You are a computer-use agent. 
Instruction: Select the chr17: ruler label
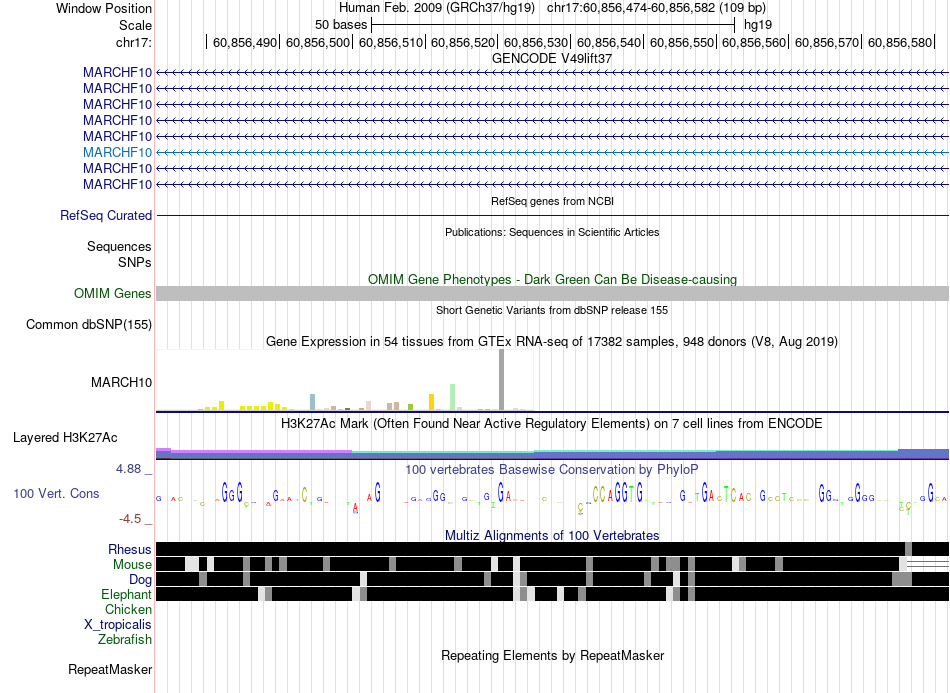[x=133, y=42]
